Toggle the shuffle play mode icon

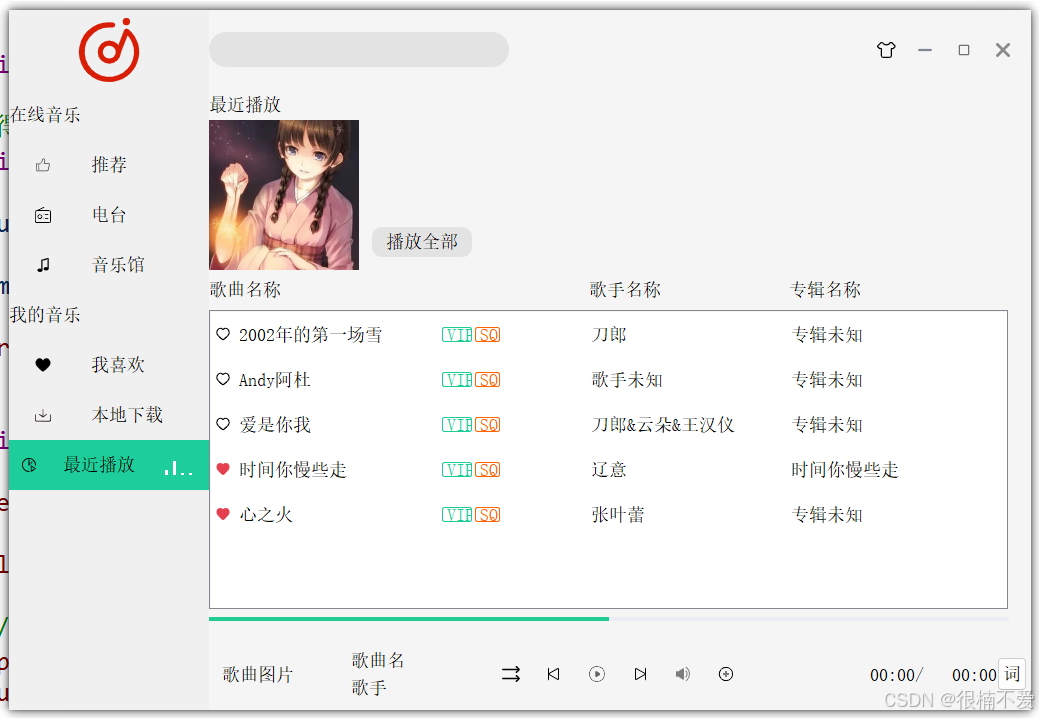tap(511, 674)
